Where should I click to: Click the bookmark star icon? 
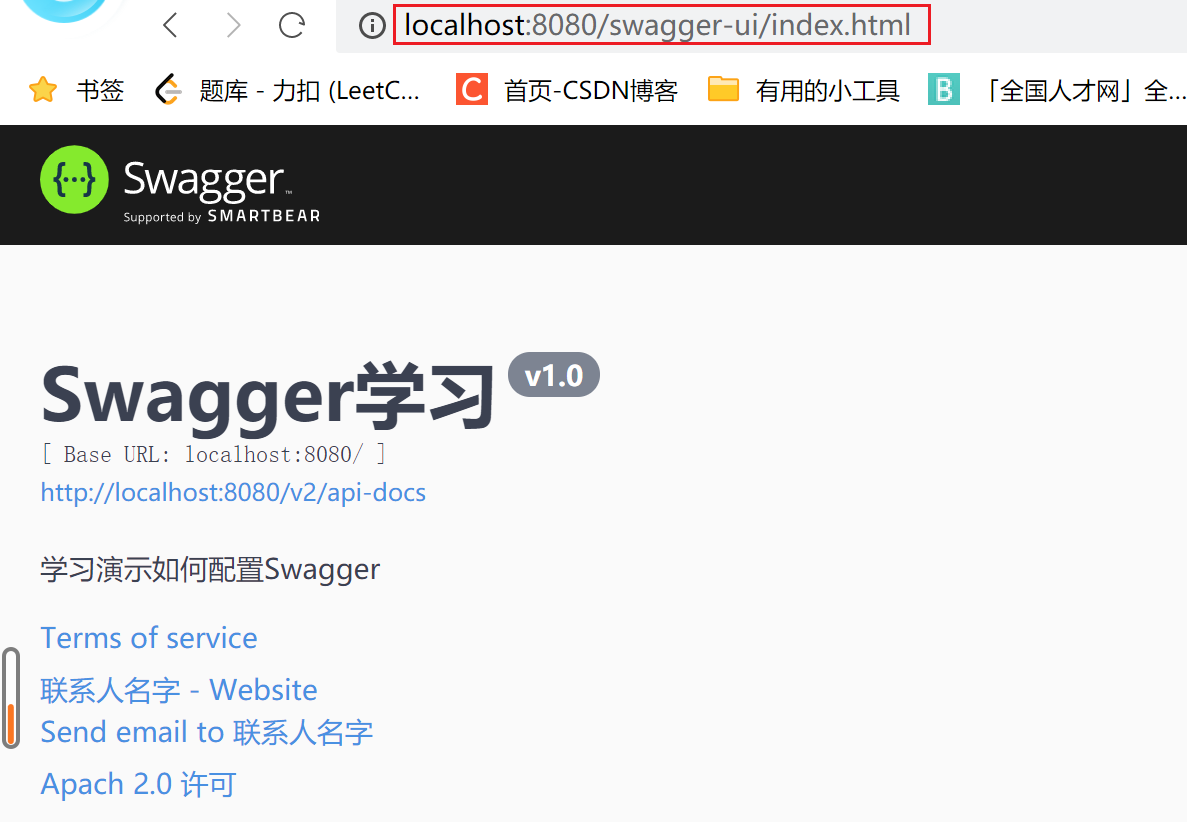[42, 89]
